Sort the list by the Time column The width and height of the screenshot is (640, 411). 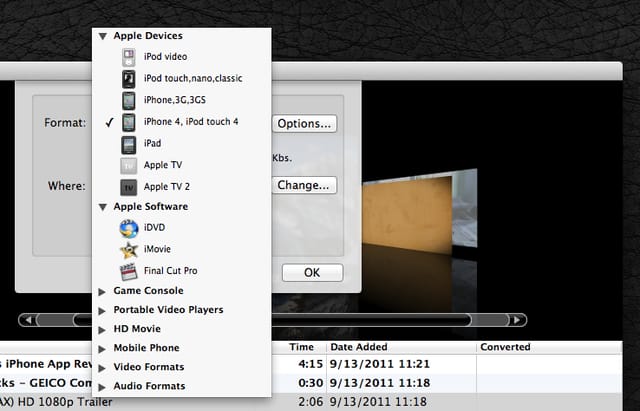coord(302,347)
